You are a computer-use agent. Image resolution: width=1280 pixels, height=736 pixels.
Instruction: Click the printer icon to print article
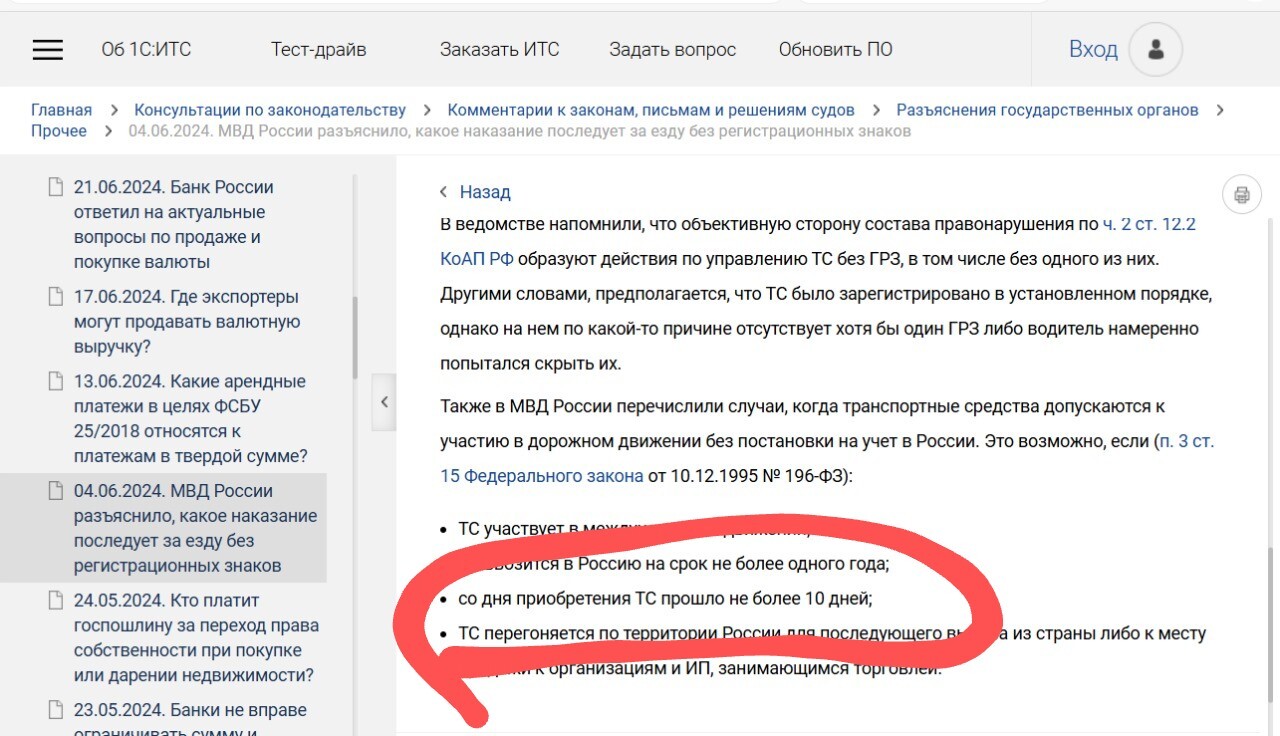(x=1241, y=195)
